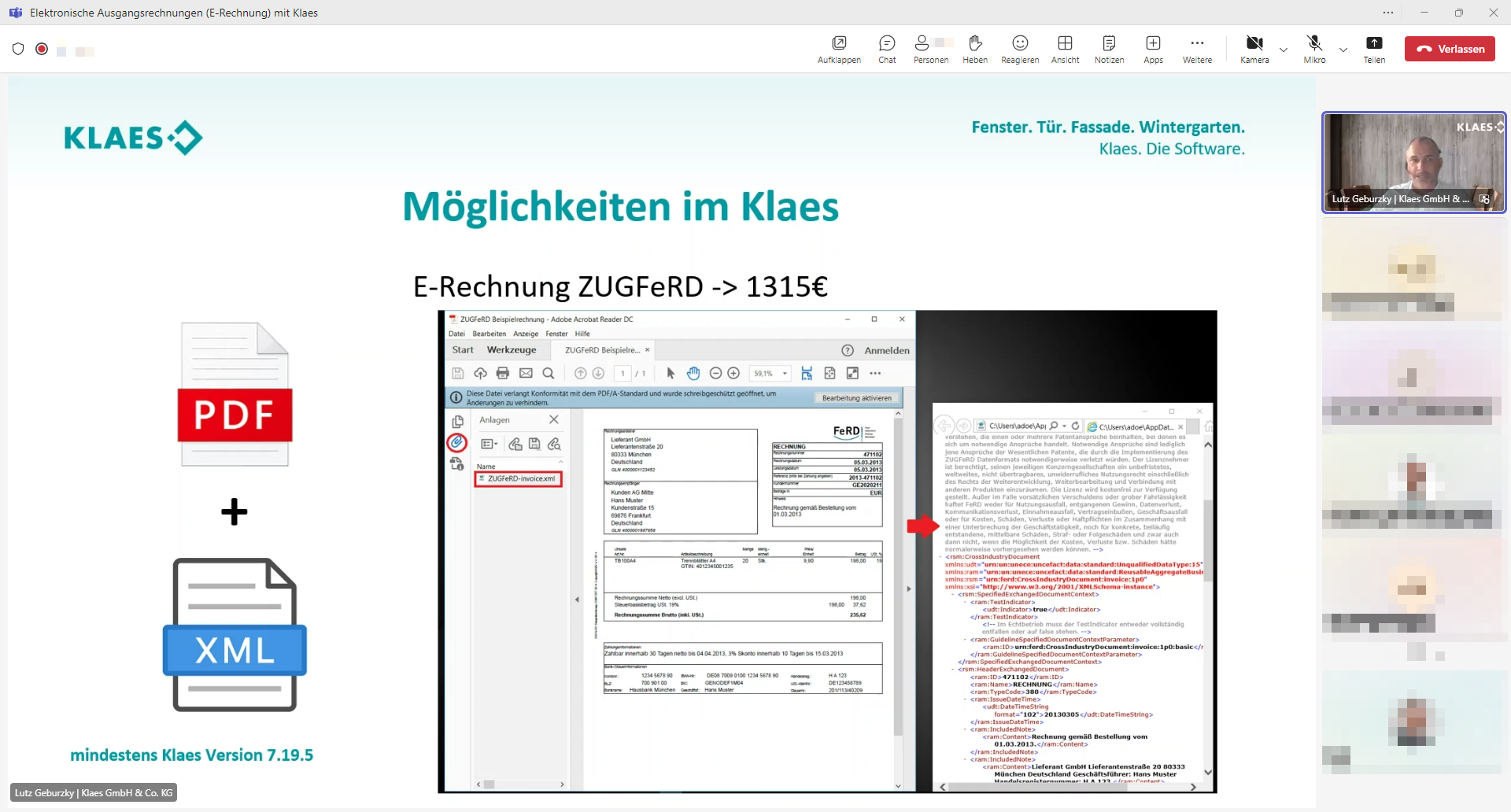Open meeting Notizen
The image size is (1511, 812).
point(1109,49)
